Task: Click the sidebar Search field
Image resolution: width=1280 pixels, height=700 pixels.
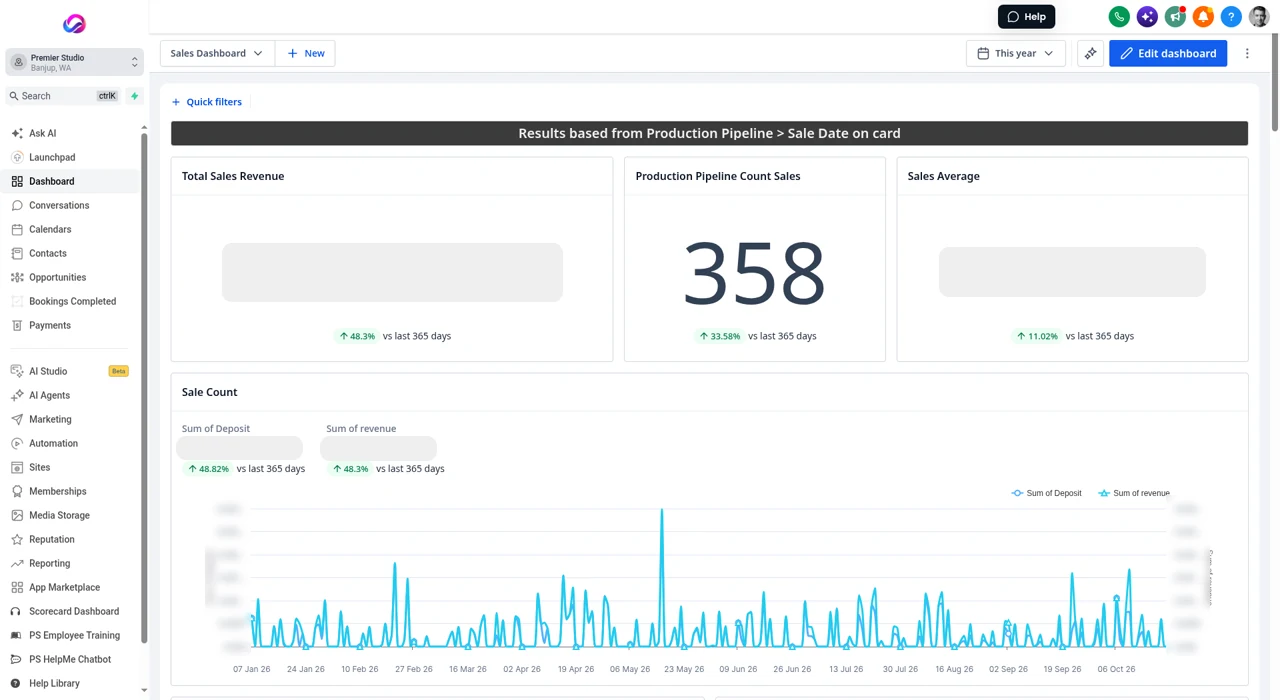Action: click(63, 96)
